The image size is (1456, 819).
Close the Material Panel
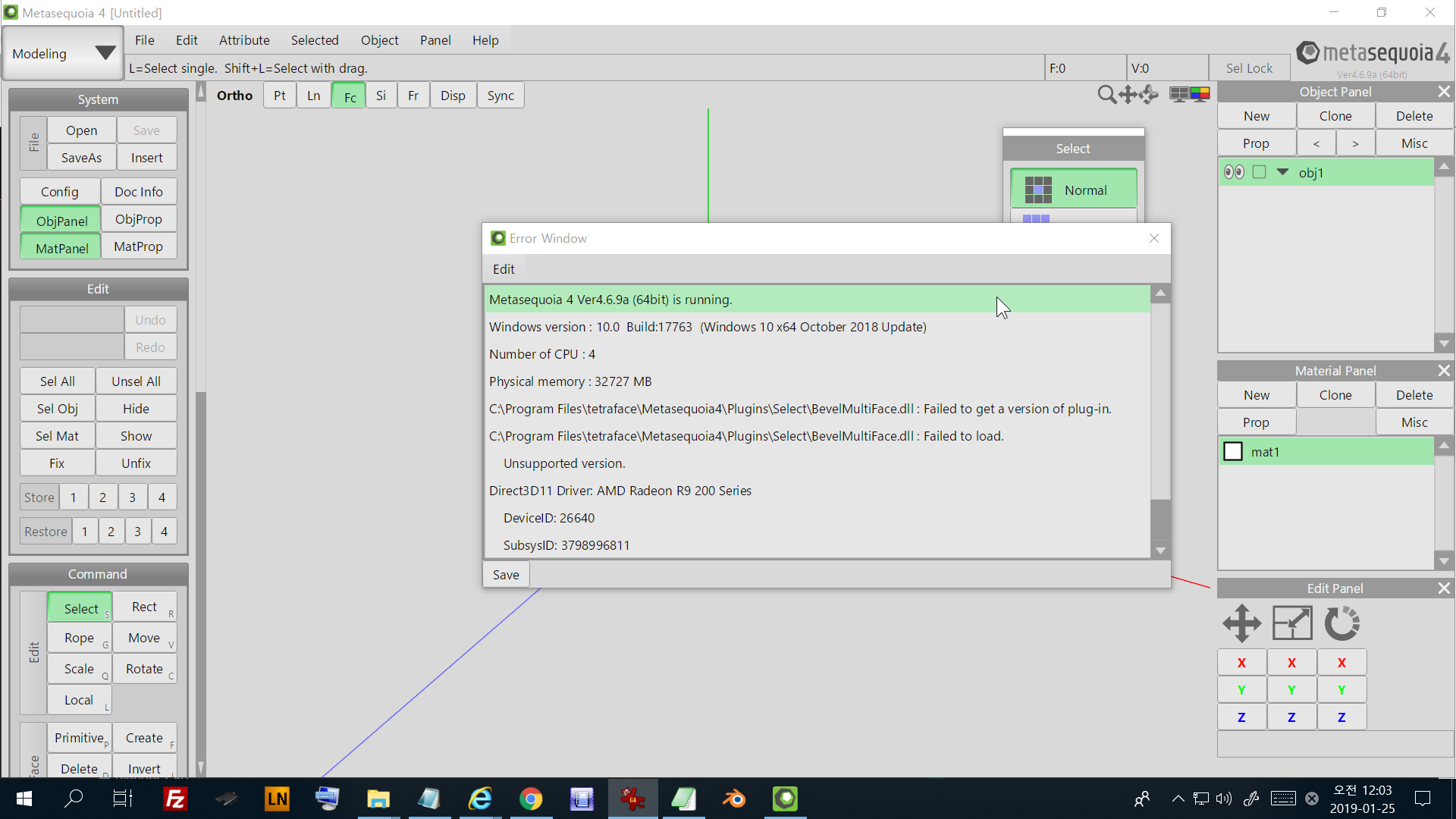pos(1444,371)
